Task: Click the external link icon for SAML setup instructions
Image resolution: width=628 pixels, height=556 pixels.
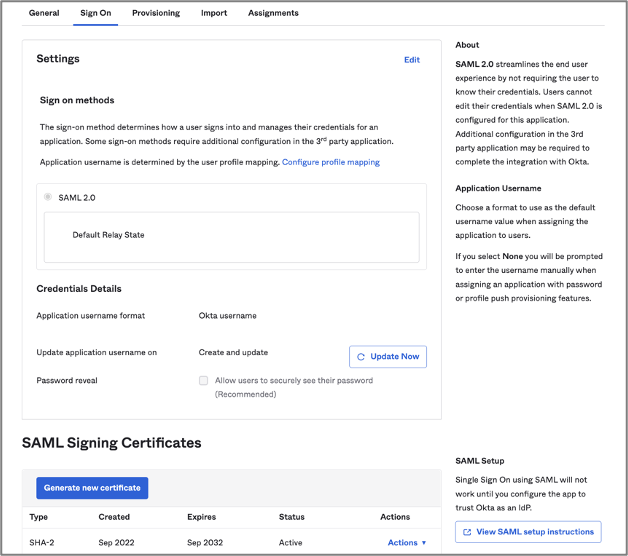Action: [x=468, y=531]
